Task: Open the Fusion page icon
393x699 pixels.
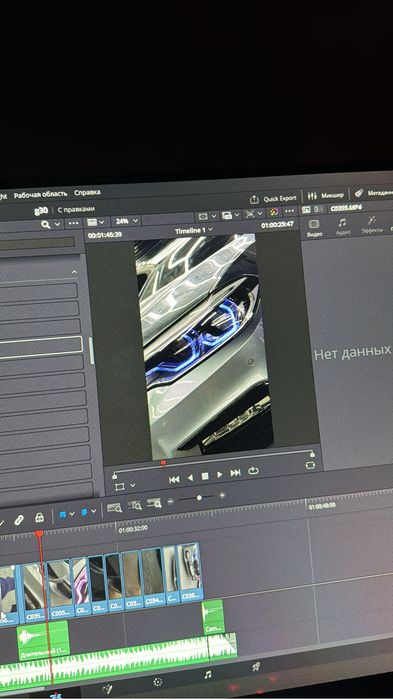Action: click(x=107, y=689)
